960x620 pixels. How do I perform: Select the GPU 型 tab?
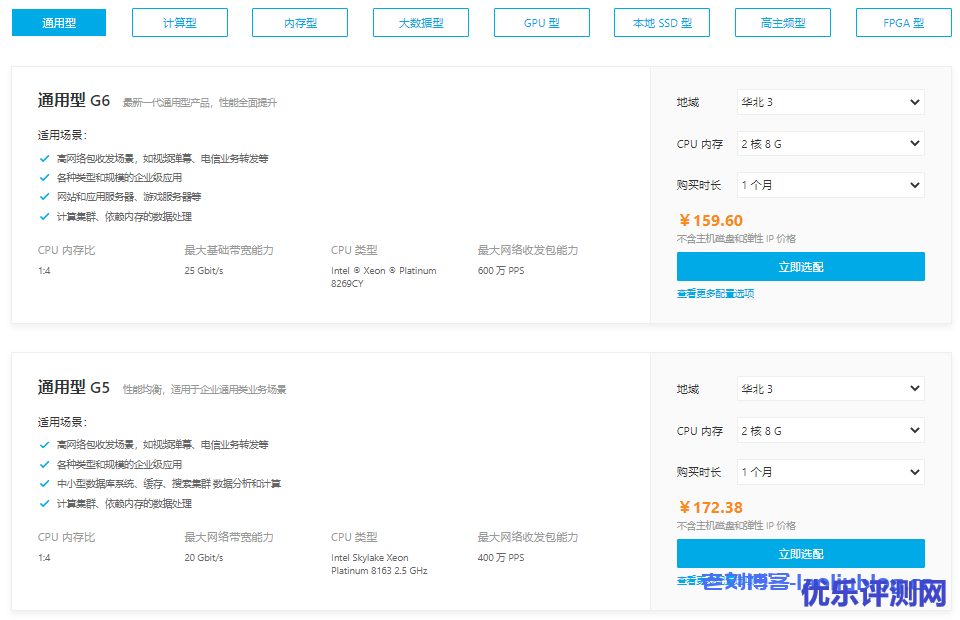pyautogui.click(x=541, y=22)
